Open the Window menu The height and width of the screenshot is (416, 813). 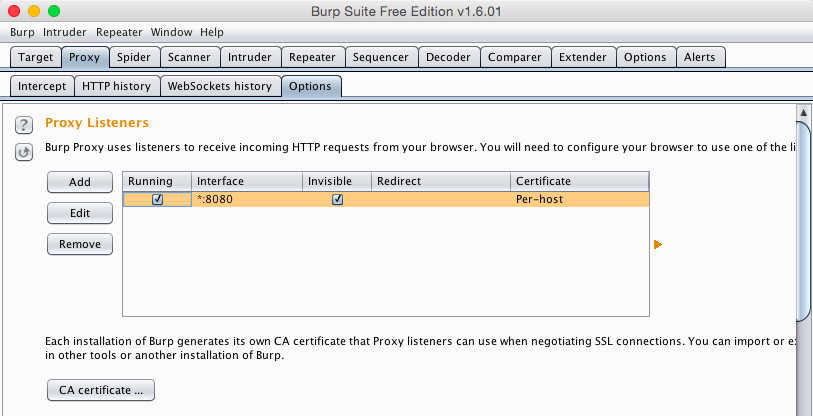pyautogui.click(x=172, y=32)
